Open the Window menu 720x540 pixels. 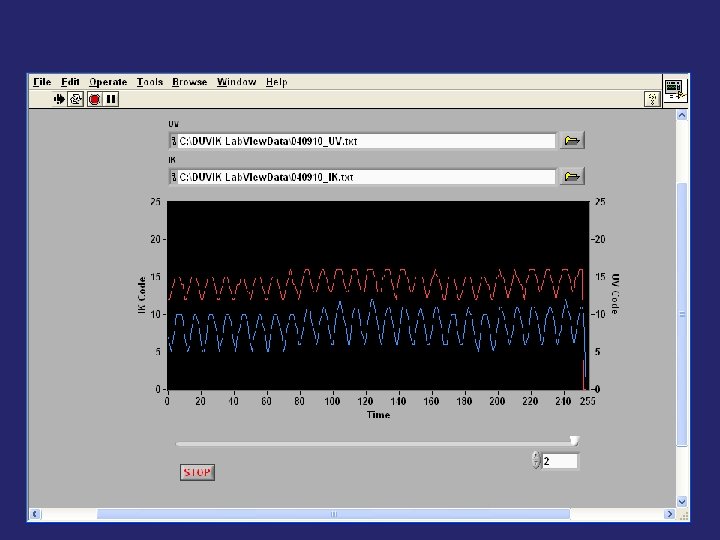[236, 82]
